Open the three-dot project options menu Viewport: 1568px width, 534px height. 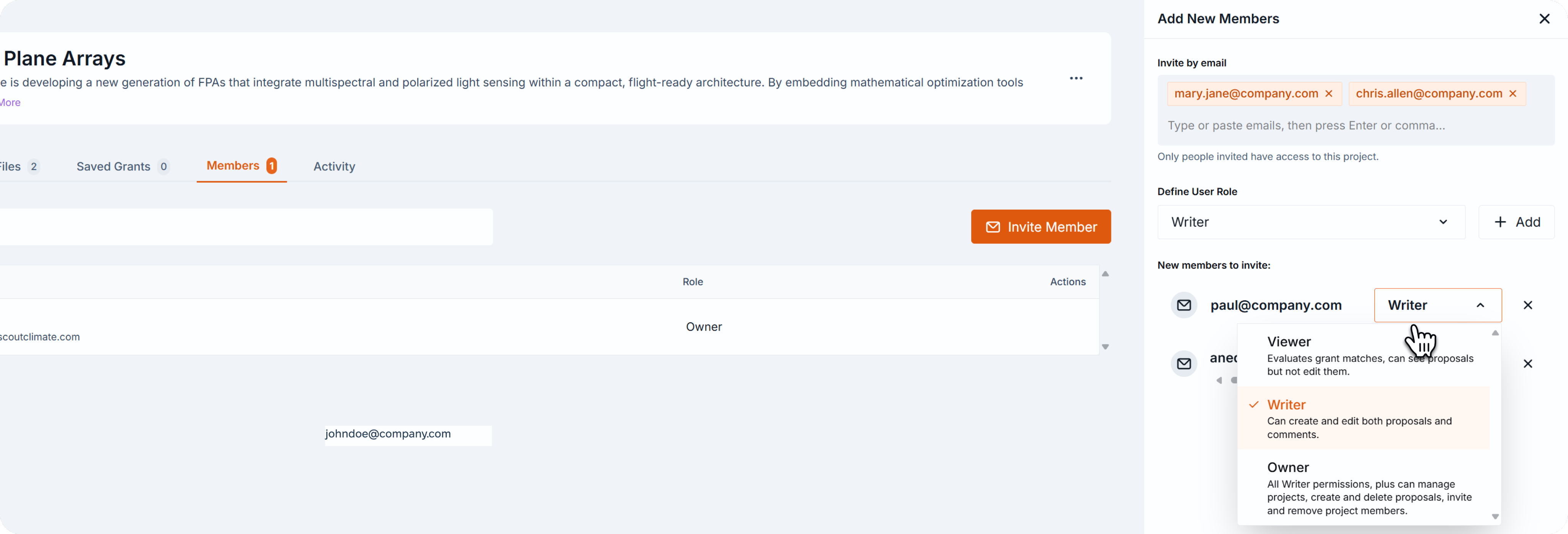[x=1076, y=78]
